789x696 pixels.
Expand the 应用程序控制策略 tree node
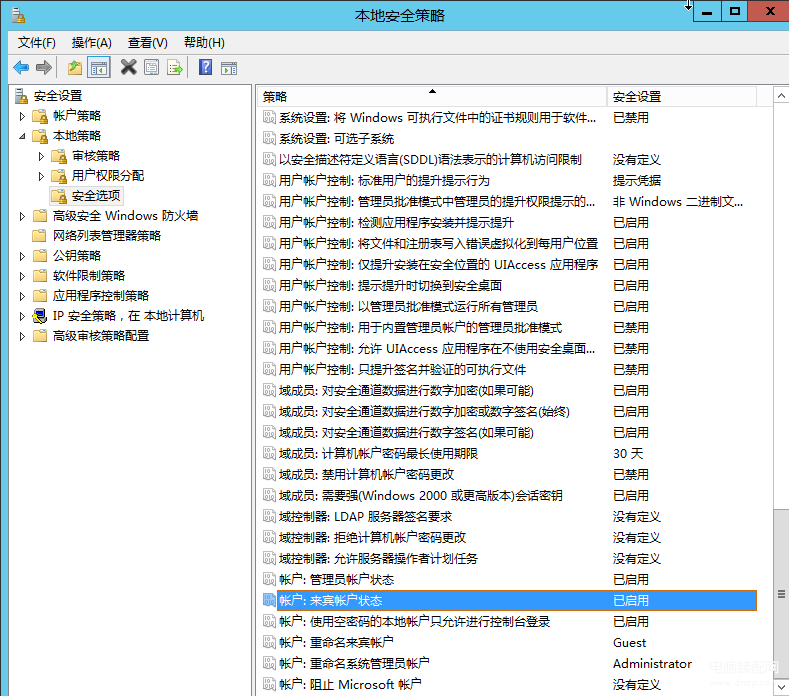pos(22,296)
